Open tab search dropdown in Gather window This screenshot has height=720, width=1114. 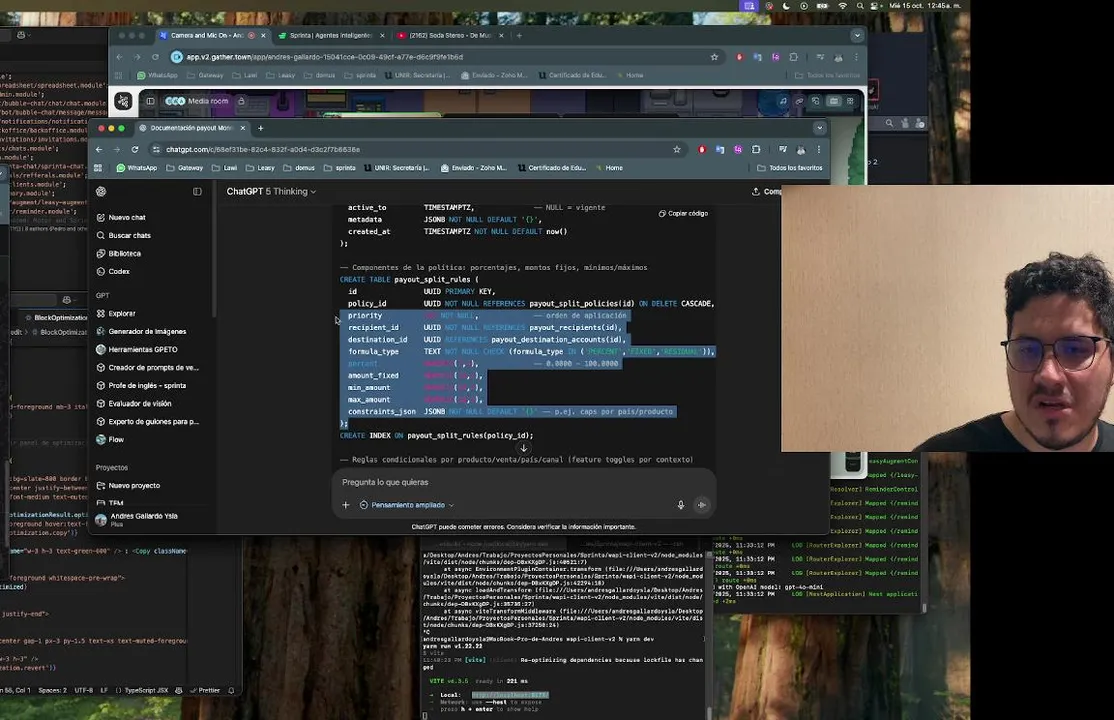click(857, 35)
